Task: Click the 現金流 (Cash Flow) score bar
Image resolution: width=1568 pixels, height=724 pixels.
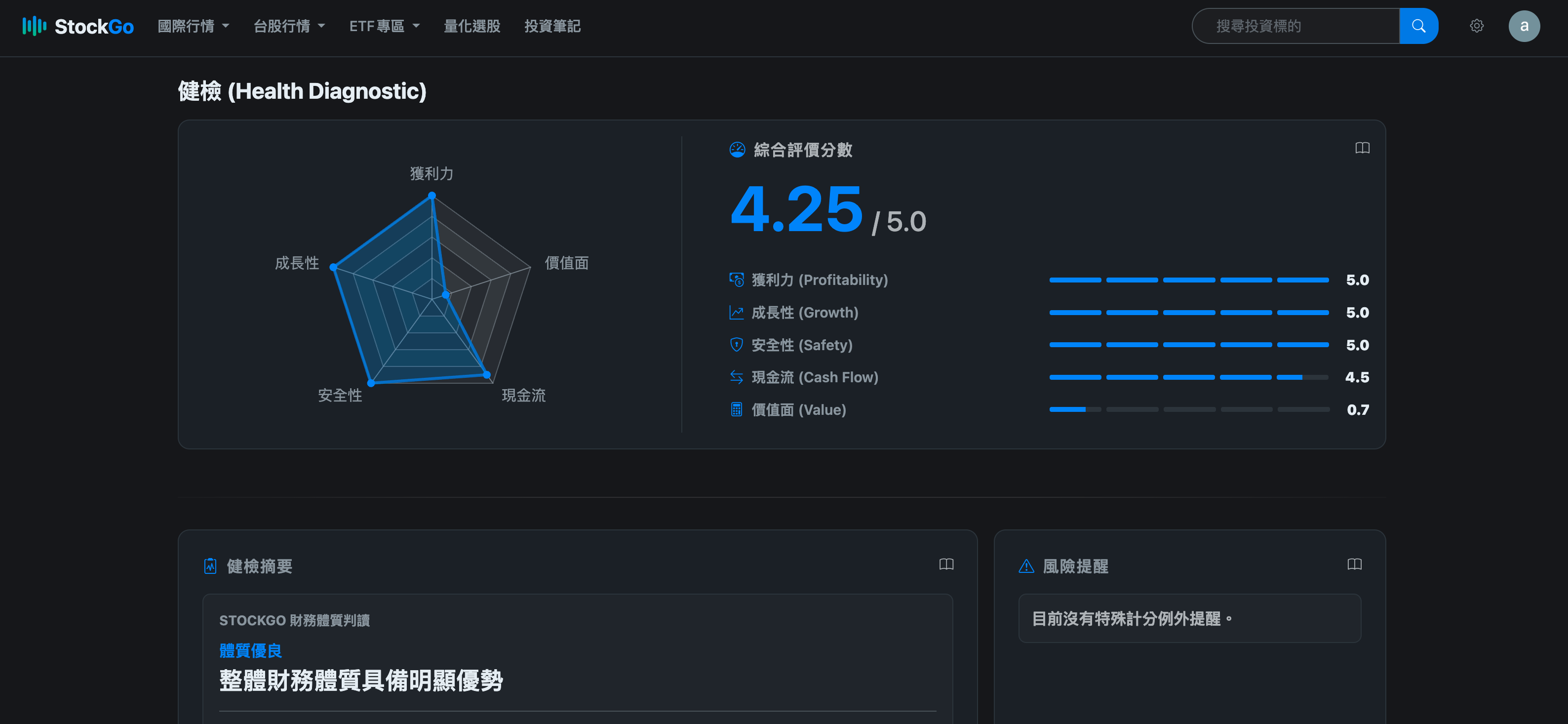Action: 1189,377
